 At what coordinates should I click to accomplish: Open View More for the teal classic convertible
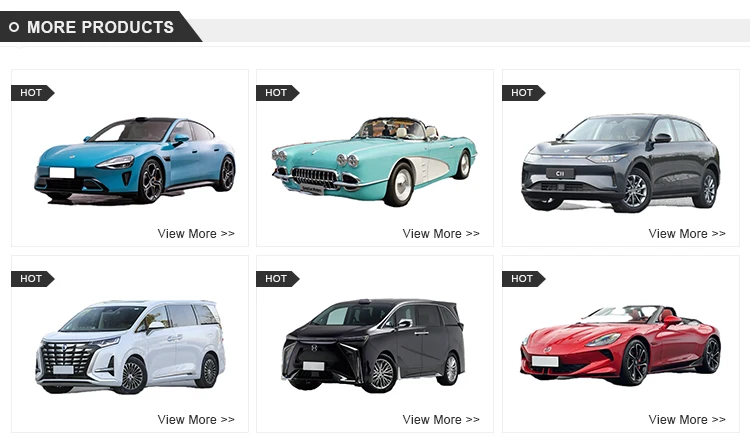[x=441, y=234]
